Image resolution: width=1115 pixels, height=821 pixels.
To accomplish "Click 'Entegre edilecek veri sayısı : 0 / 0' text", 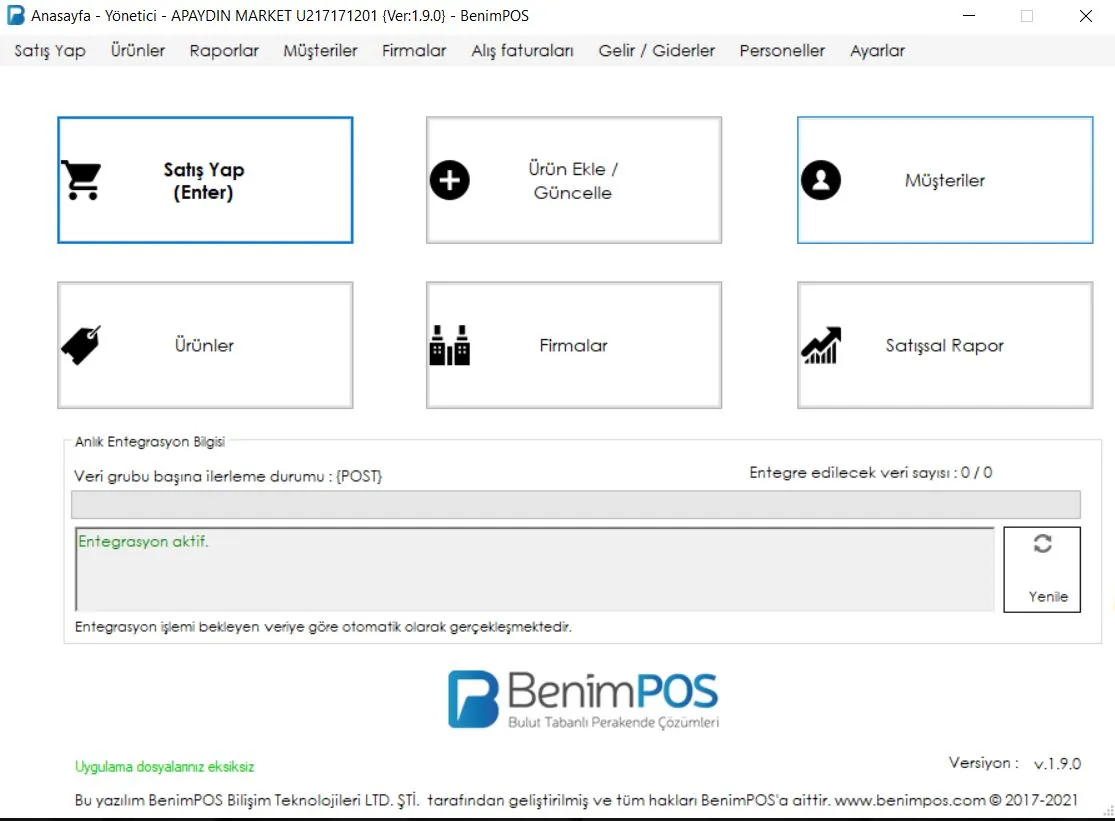I will (x=870, y=473).
